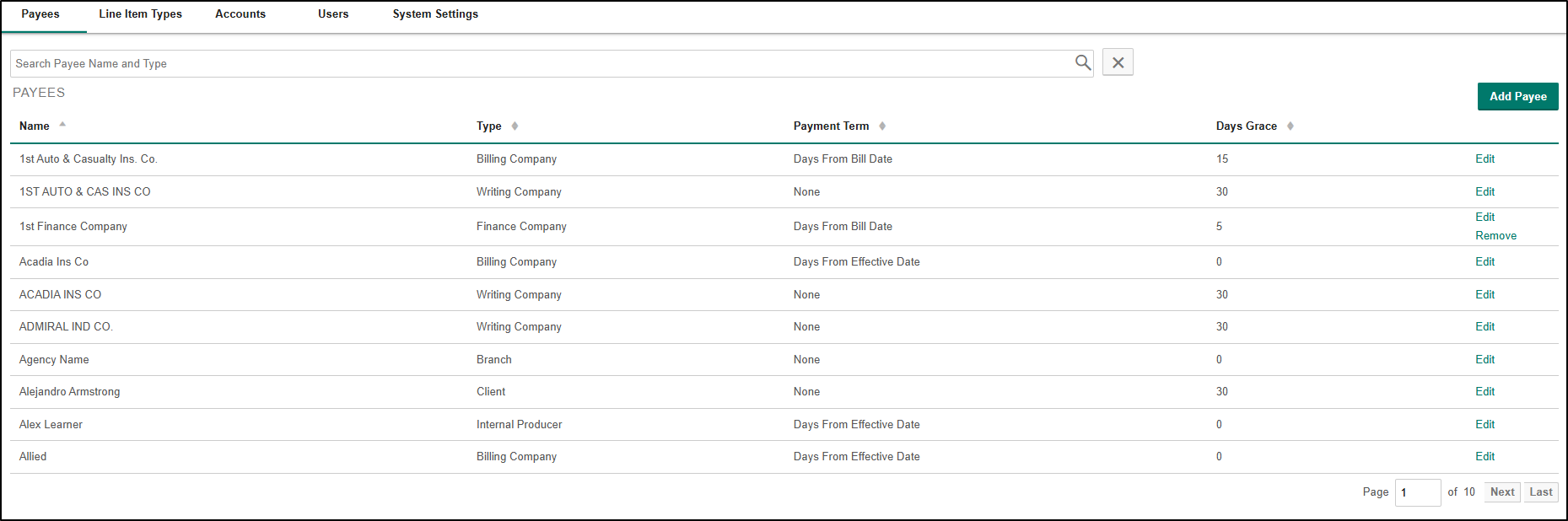Sort by Type column arrow
Screen dimensions: 1568x521
[515, 126]
